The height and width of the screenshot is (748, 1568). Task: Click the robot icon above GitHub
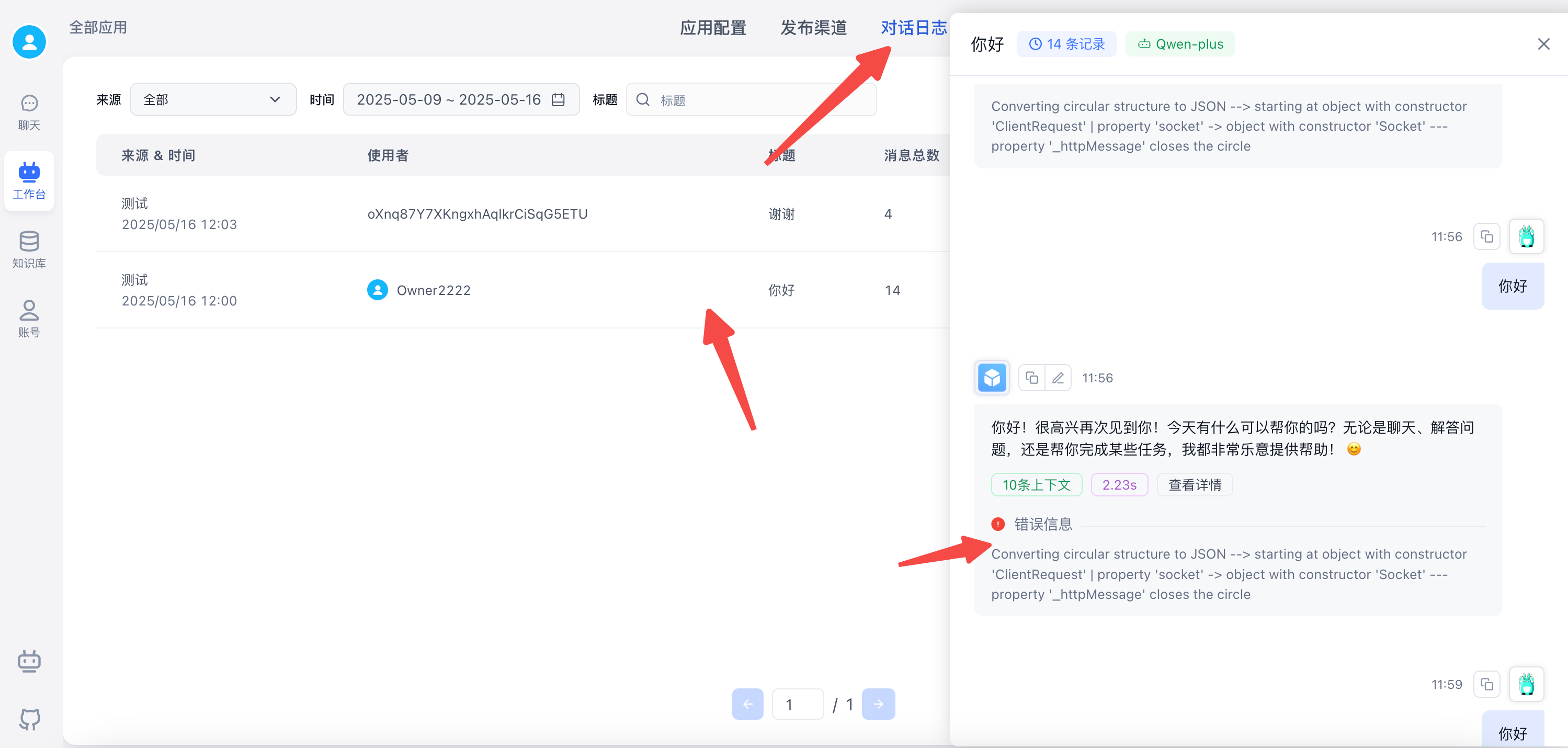[29, 661]
